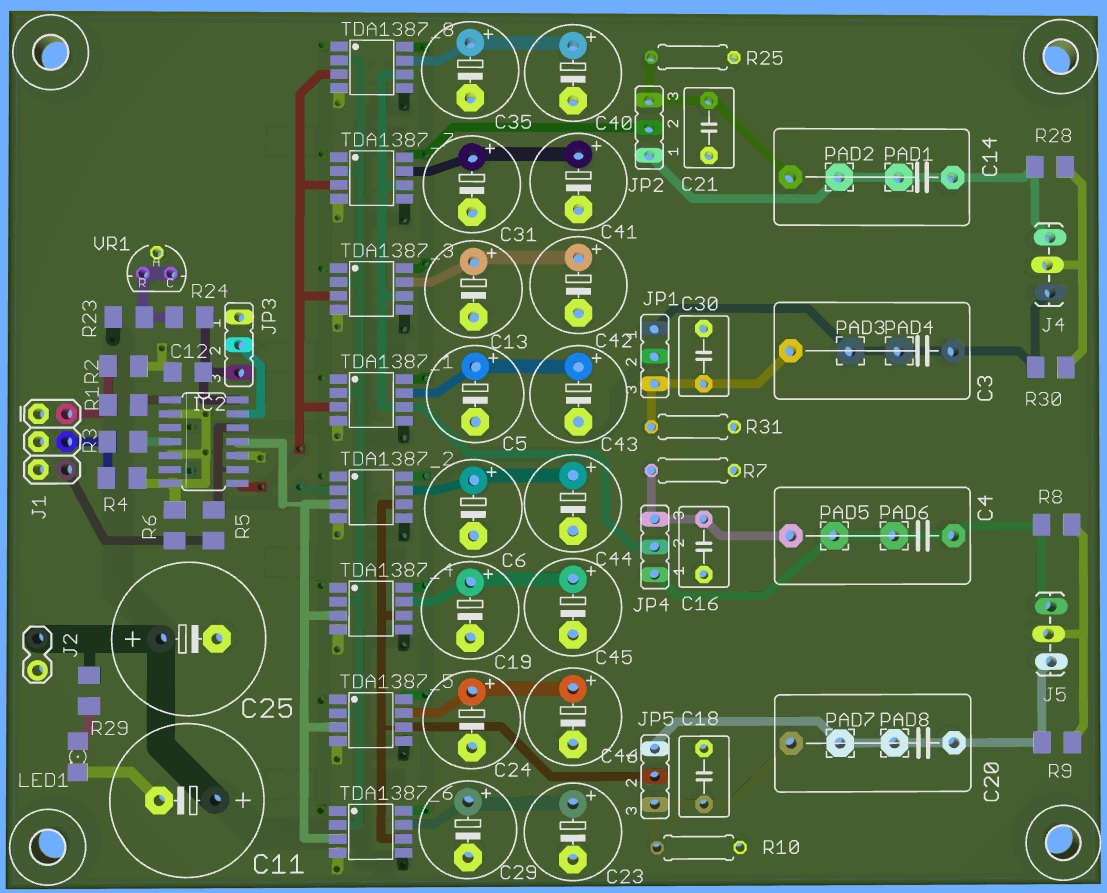Viewport: 1107px width, 893px height.
Task: Click the R23 resistor label
Action: pos(90,318)
